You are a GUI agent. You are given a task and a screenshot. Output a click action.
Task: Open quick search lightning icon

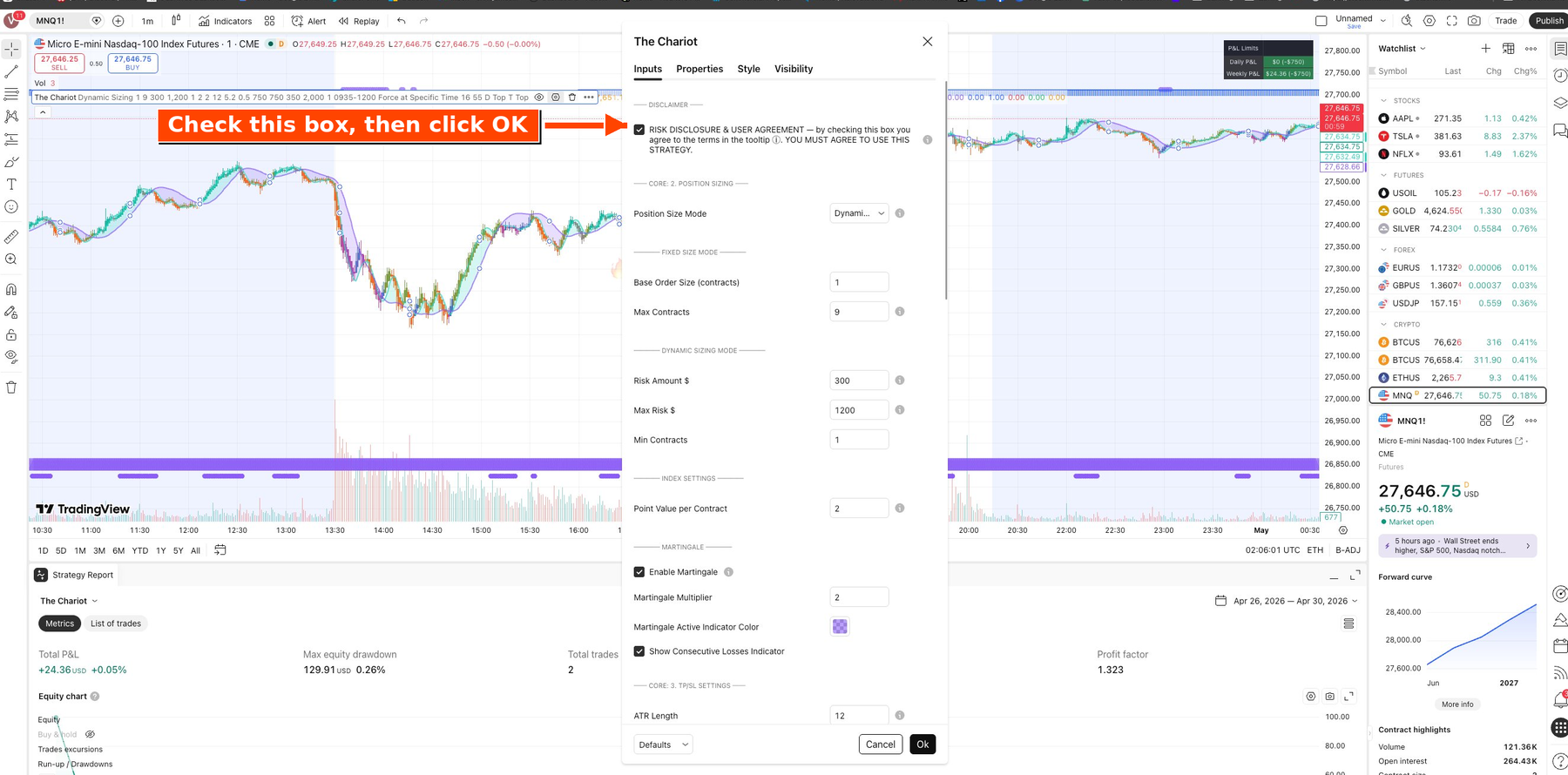point(1406,21)
